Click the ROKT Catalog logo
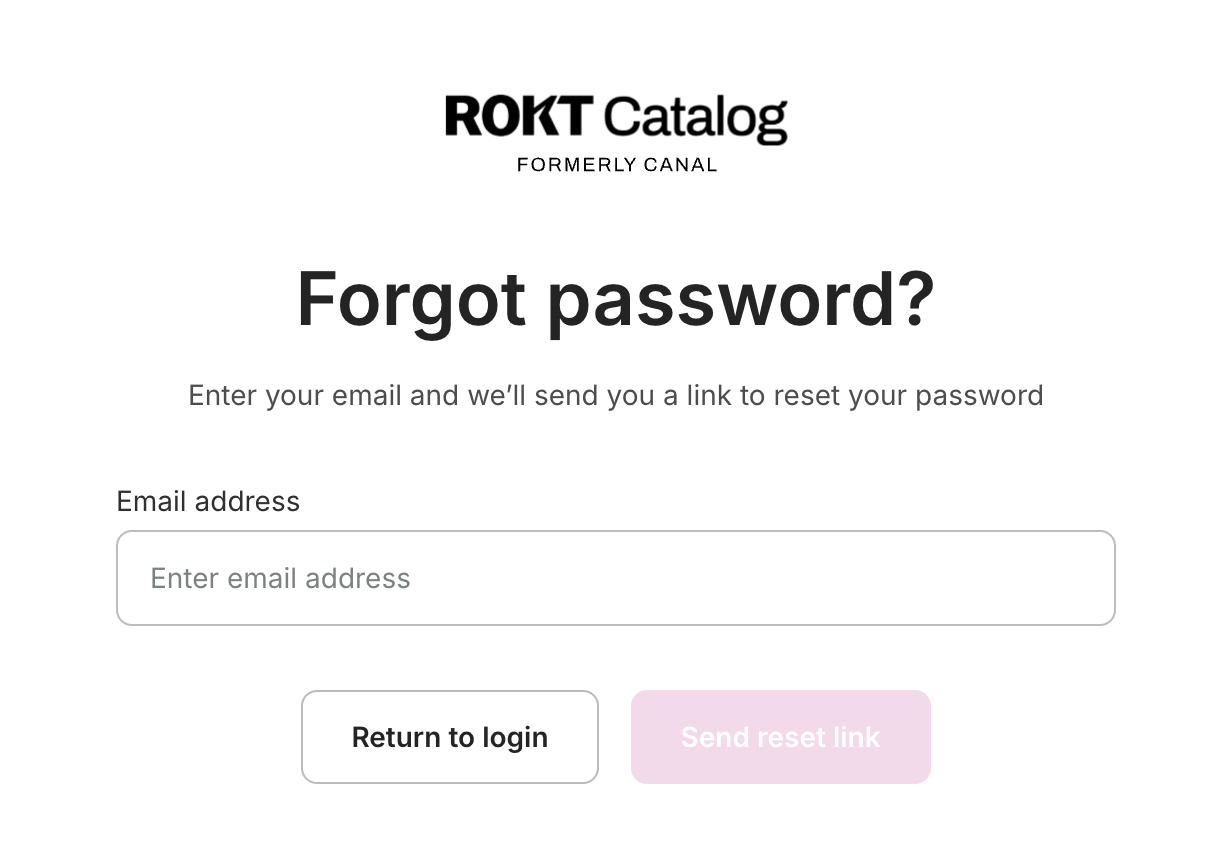 tap(616, 134)
